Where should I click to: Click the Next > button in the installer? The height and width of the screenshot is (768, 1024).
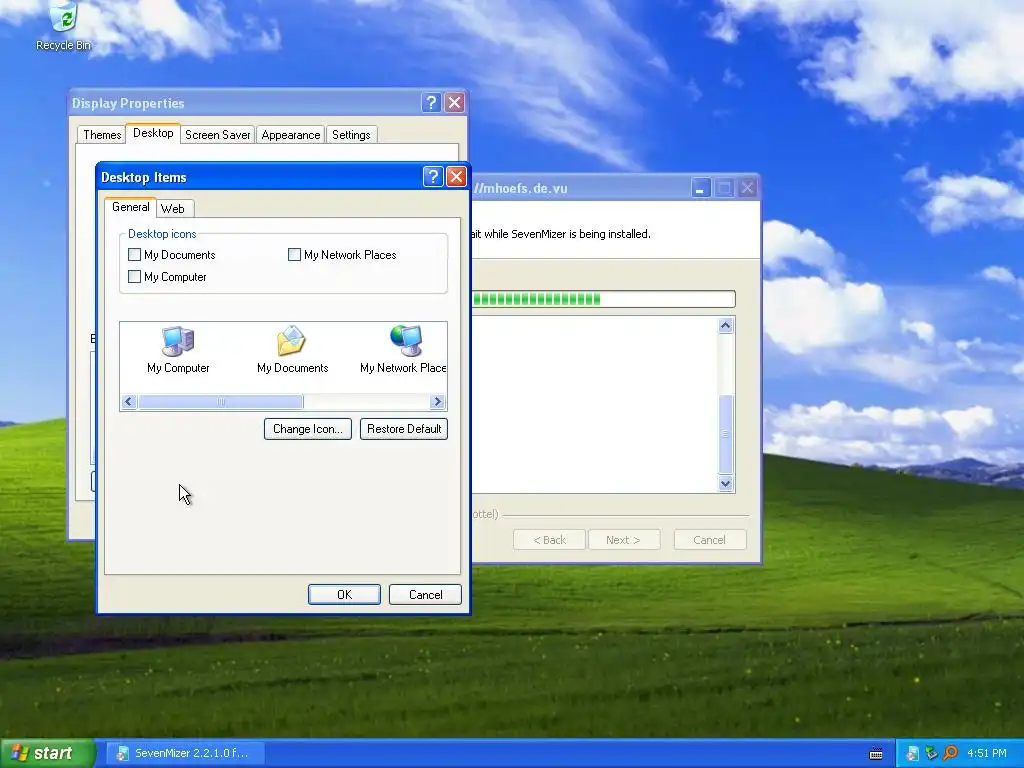[623, 540]
